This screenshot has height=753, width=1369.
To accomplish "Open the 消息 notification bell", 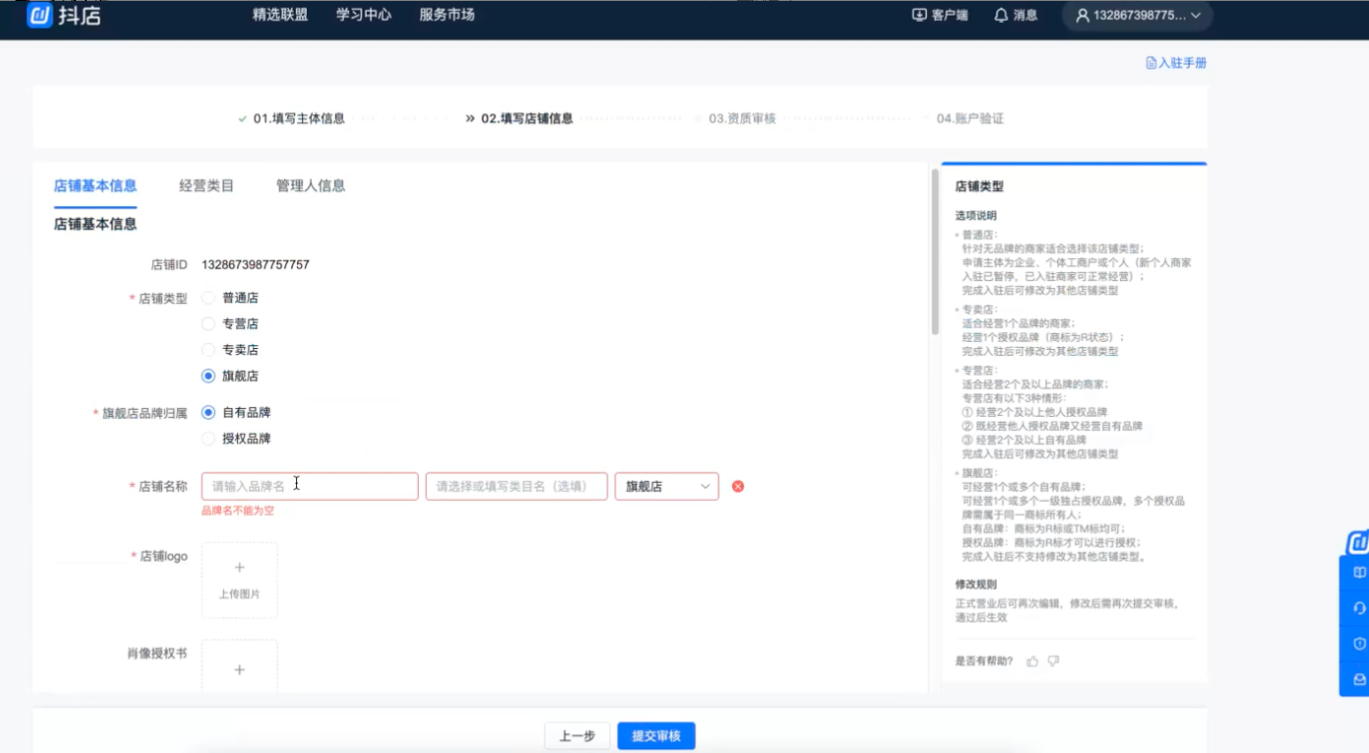I will coord(1001,15).
